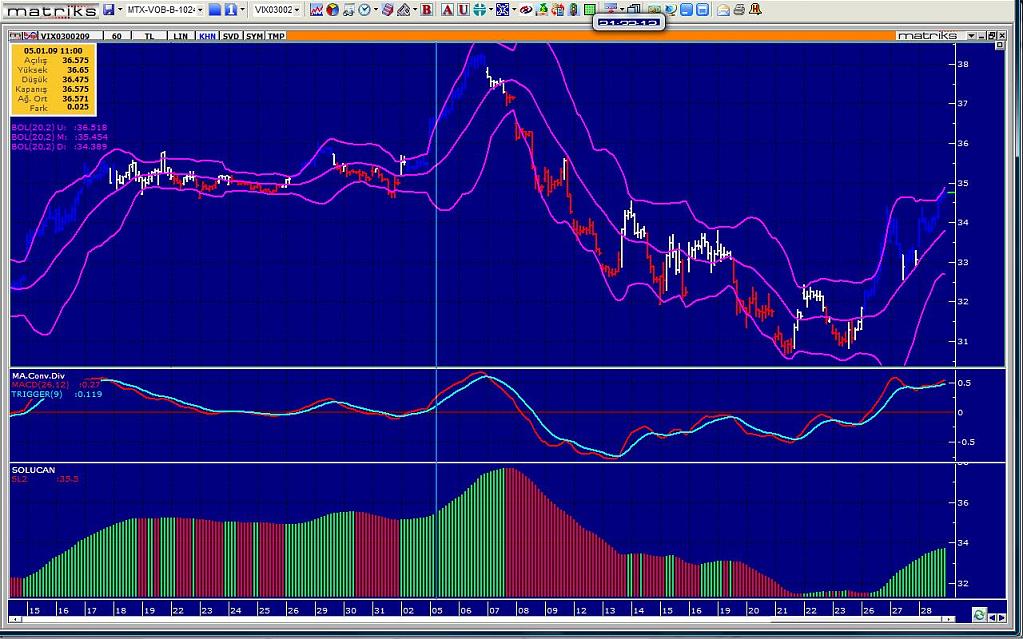Image resolution: width=1023 pixels, height=639 pixels.
Task: Click the save diskette icon
Action: (108, 10)
